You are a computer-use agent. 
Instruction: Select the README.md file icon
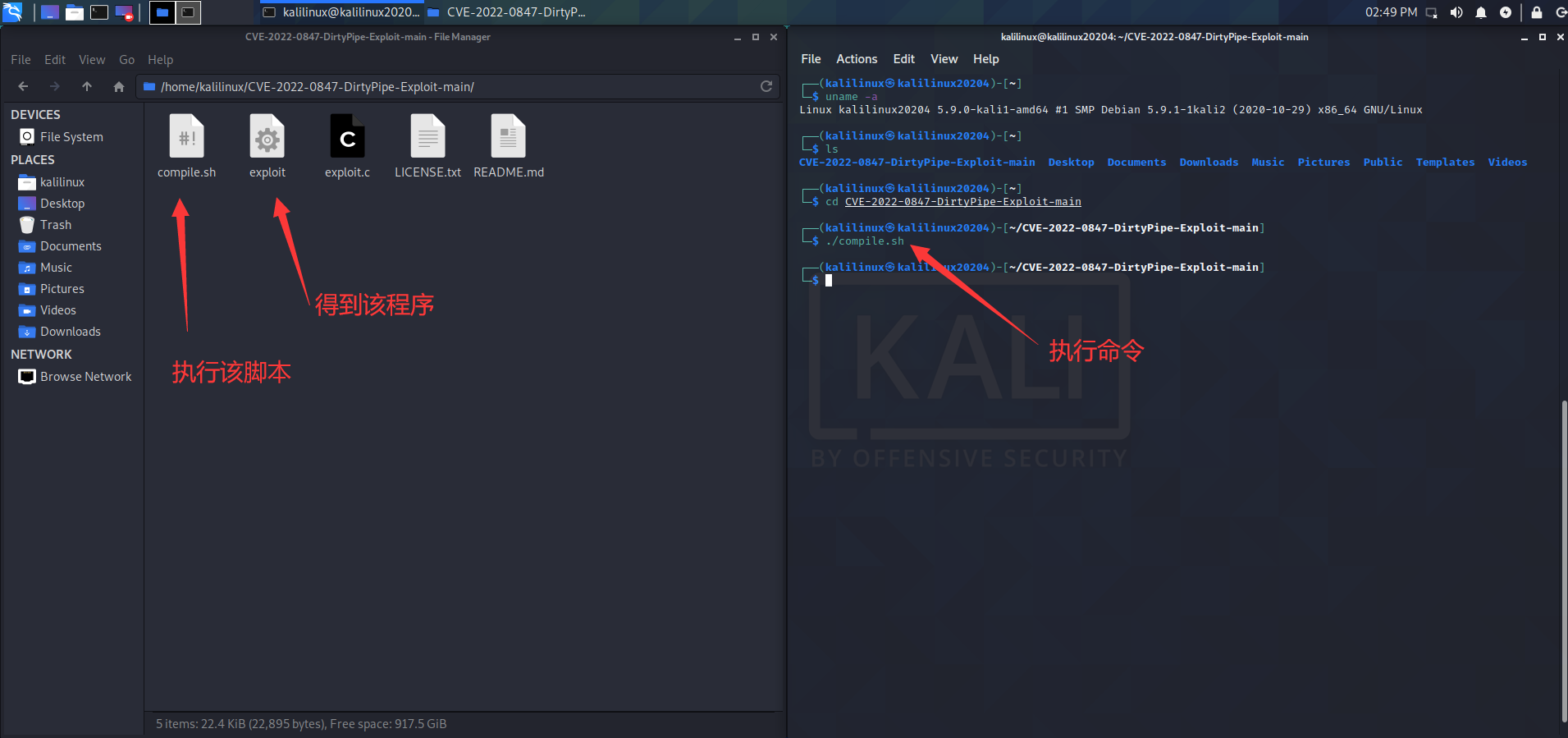pyautogui.click(x=508, y=136)
